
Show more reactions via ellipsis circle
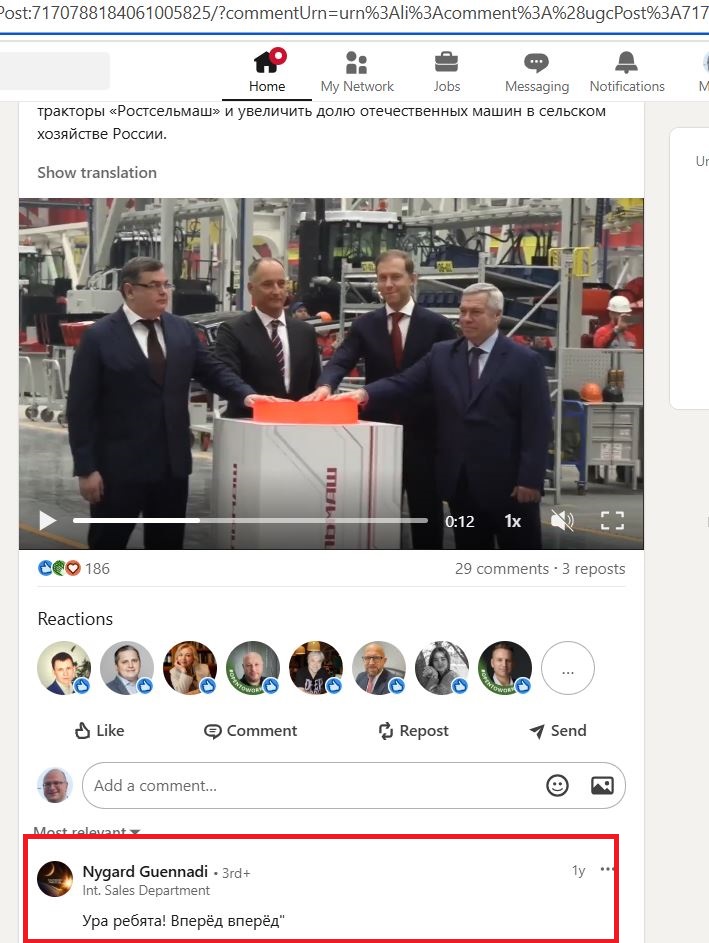click(x=568, y=668)
